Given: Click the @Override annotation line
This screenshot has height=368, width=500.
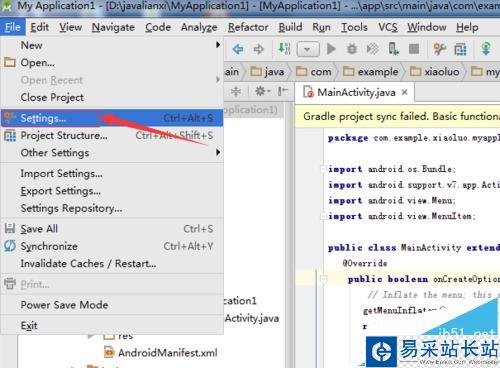Looking at the screenshot, I should tap(365, 263).
